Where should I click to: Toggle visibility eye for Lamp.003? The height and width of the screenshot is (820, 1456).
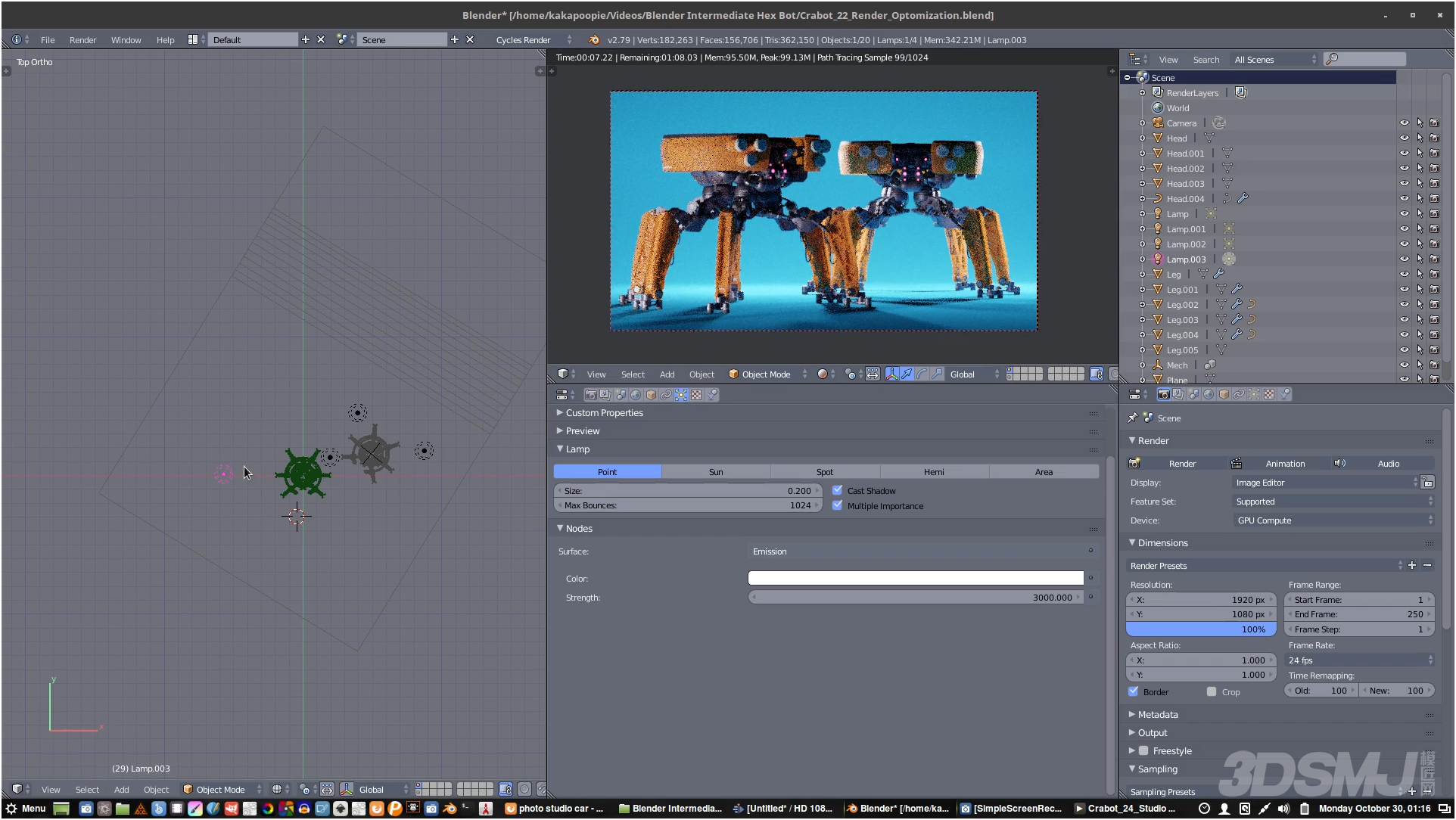(x=1405, y=259)
